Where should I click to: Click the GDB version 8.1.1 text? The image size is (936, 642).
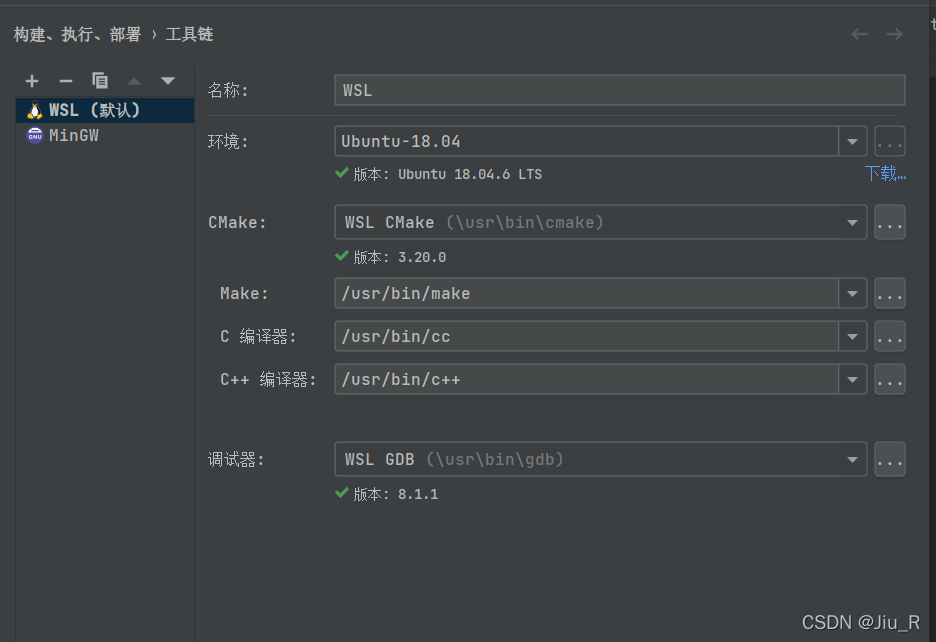[418, 494]
